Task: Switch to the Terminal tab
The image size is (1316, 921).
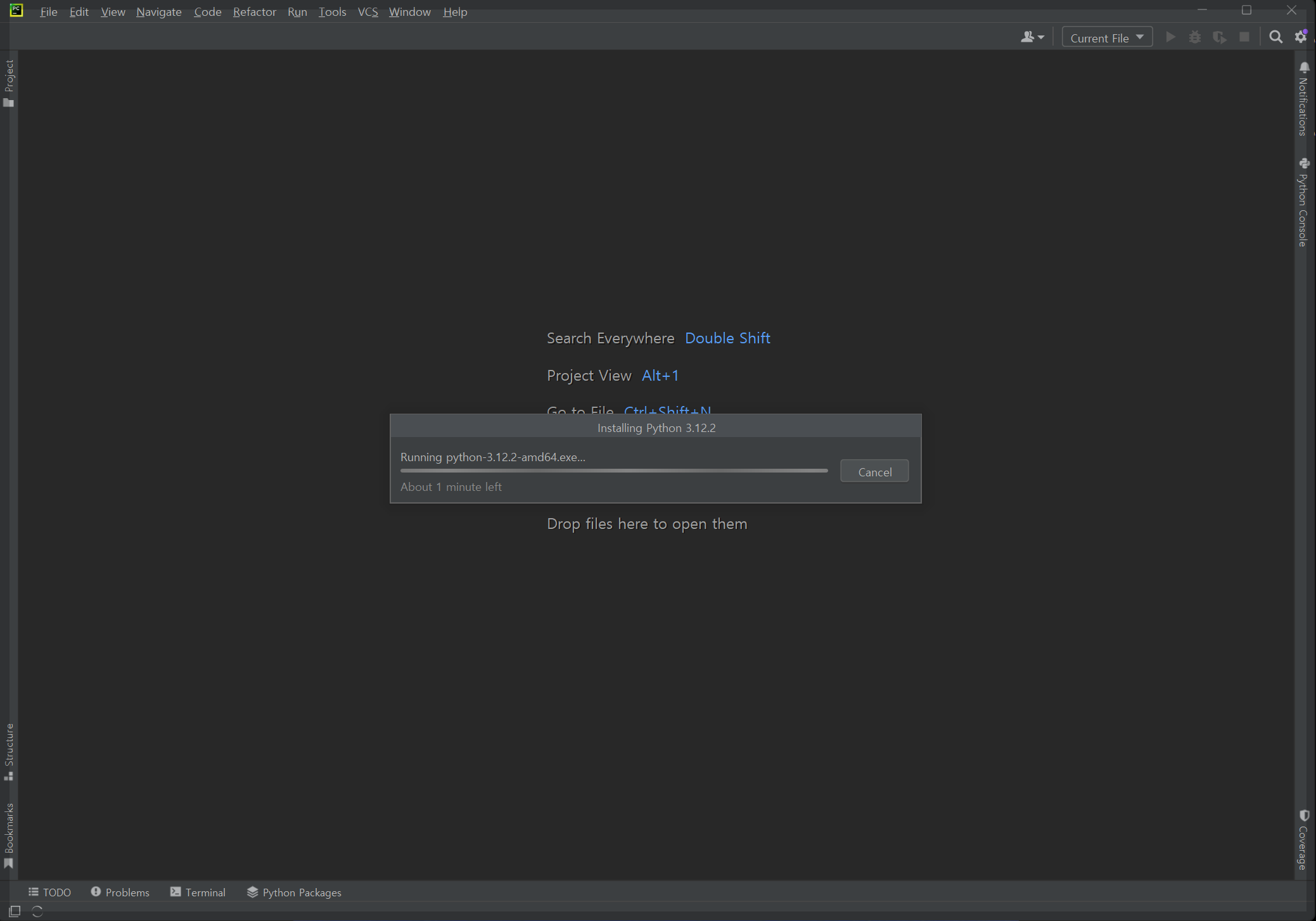Action: tap(198, 892)
